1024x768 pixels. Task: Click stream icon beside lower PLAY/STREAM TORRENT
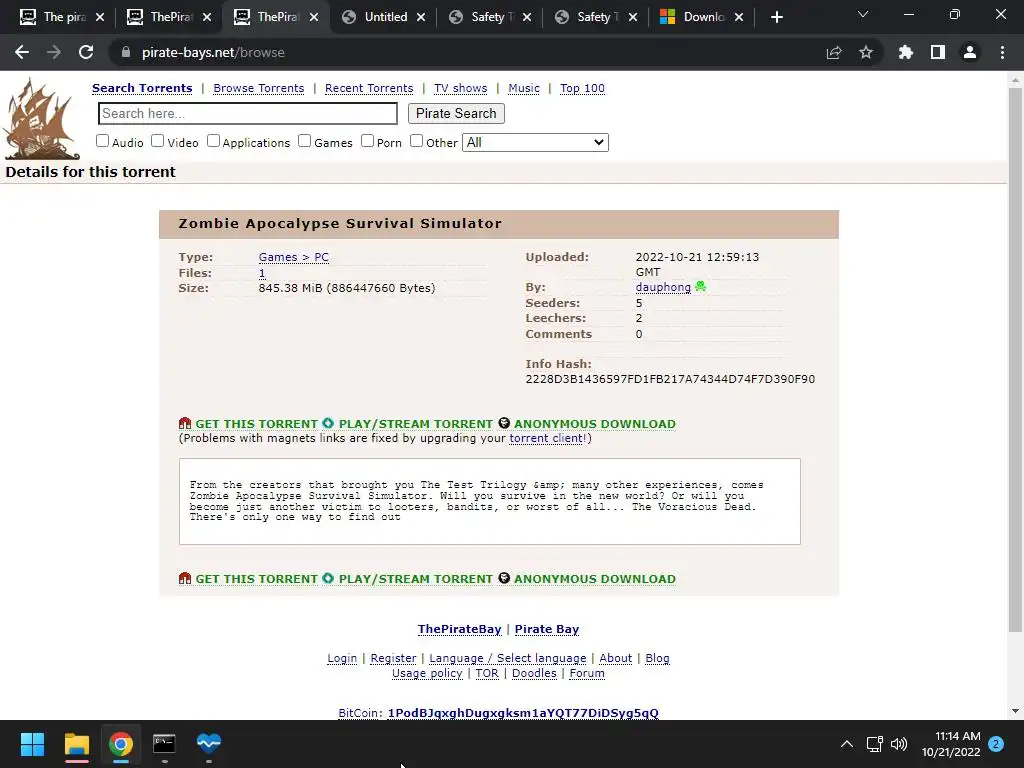pyautogui.click(x=328, y=578)
